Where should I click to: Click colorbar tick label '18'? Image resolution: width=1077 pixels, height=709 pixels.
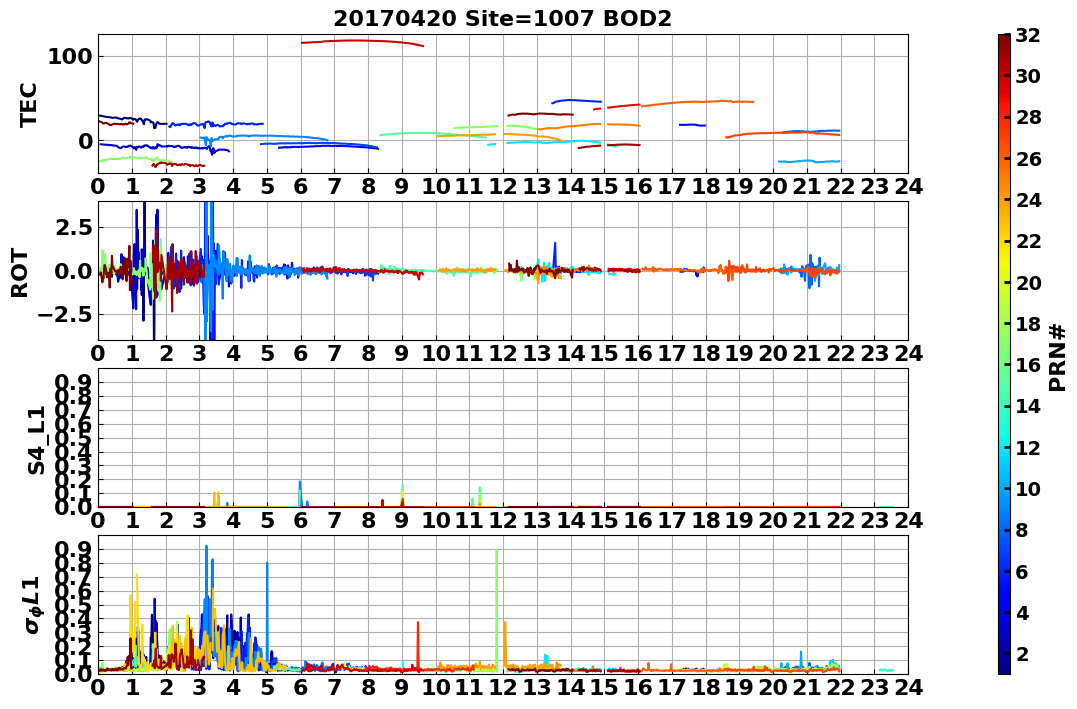click(1028, 324)
